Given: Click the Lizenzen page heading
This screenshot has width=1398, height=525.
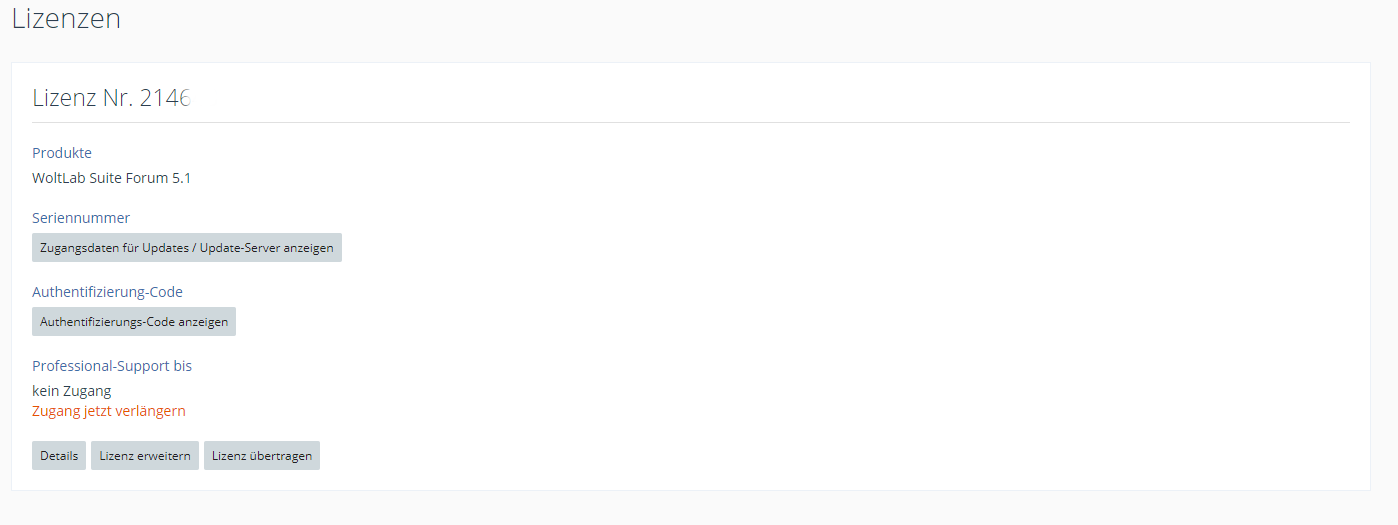Looking at the screenshot, I should click(66, 18).
